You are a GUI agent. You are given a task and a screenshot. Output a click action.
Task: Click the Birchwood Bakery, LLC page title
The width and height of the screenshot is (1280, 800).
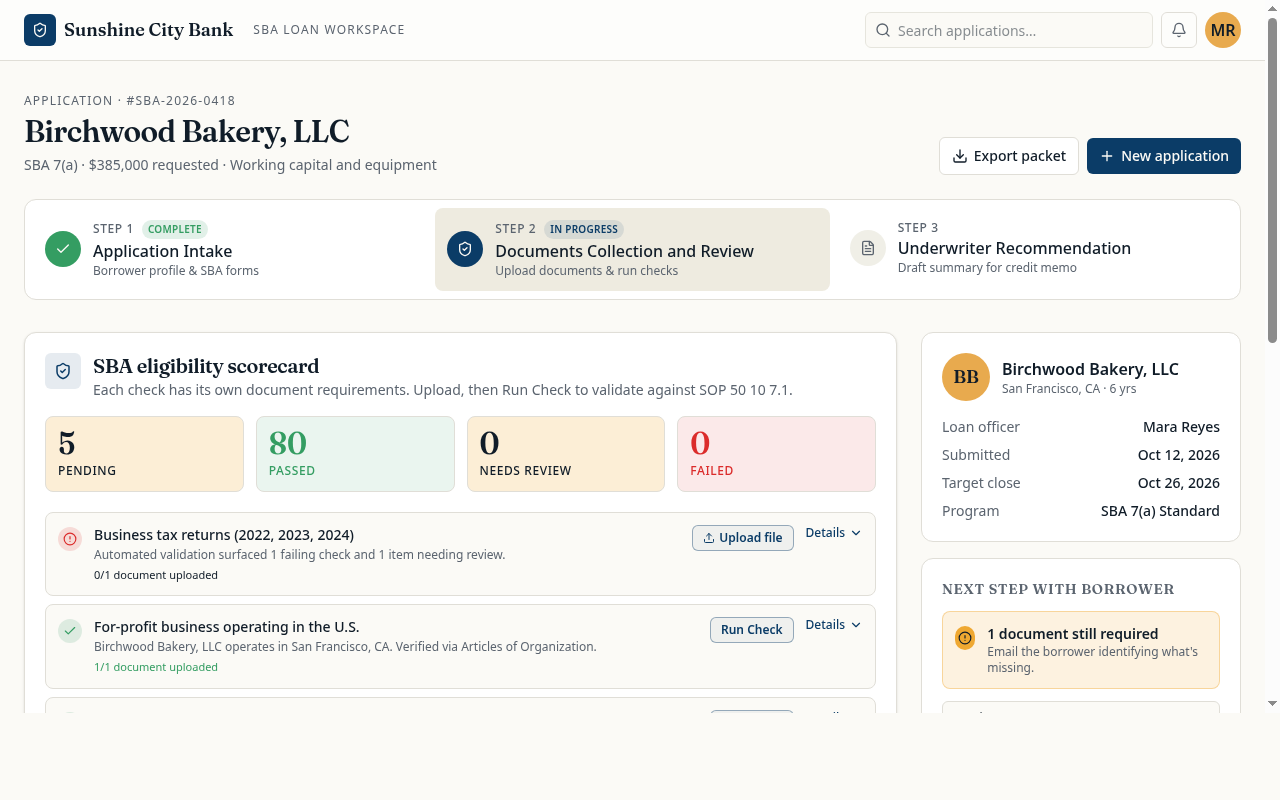[x=187, y=132]
